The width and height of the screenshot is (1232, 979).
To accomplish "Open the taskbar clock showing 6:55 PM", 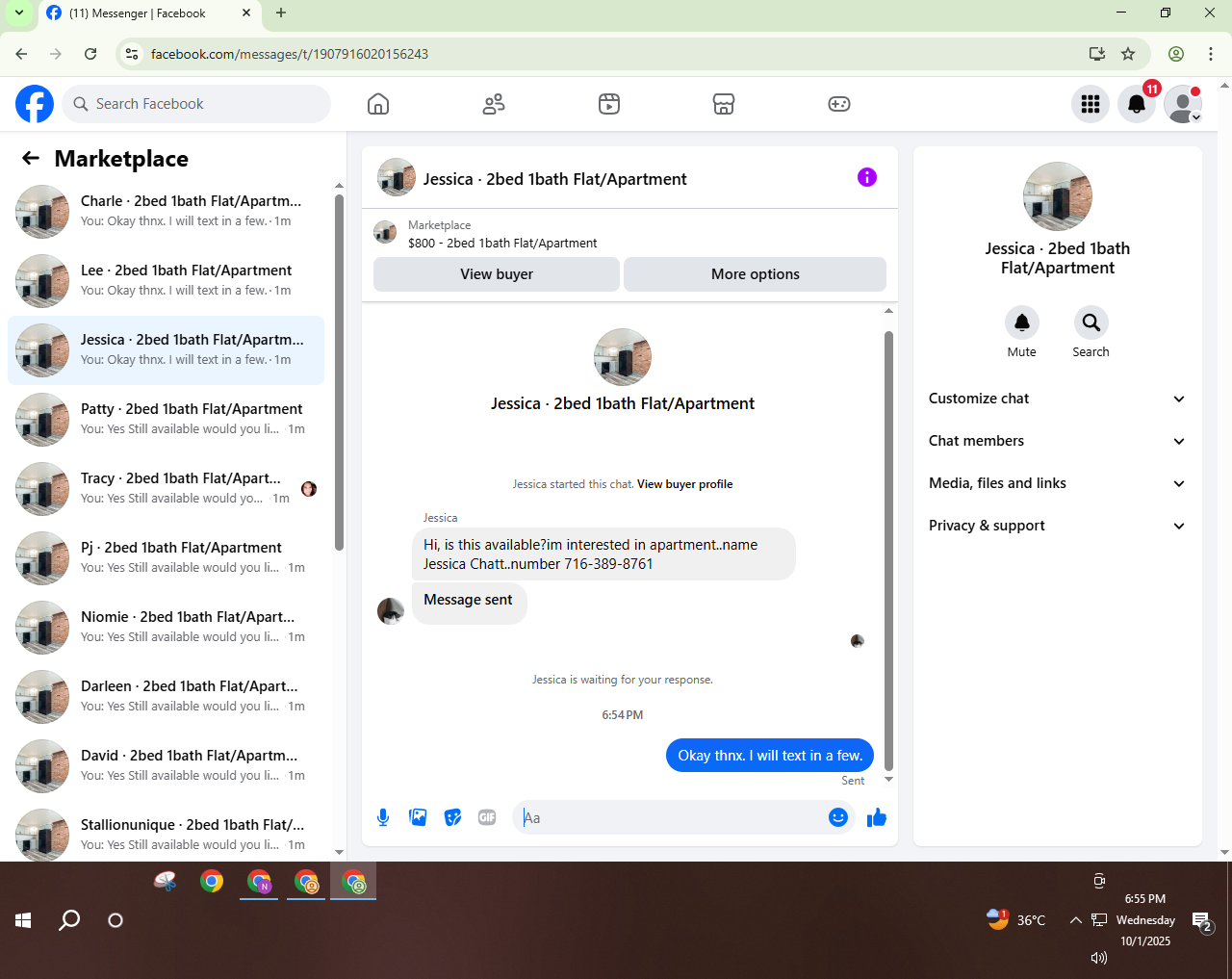I will 1145,920.
